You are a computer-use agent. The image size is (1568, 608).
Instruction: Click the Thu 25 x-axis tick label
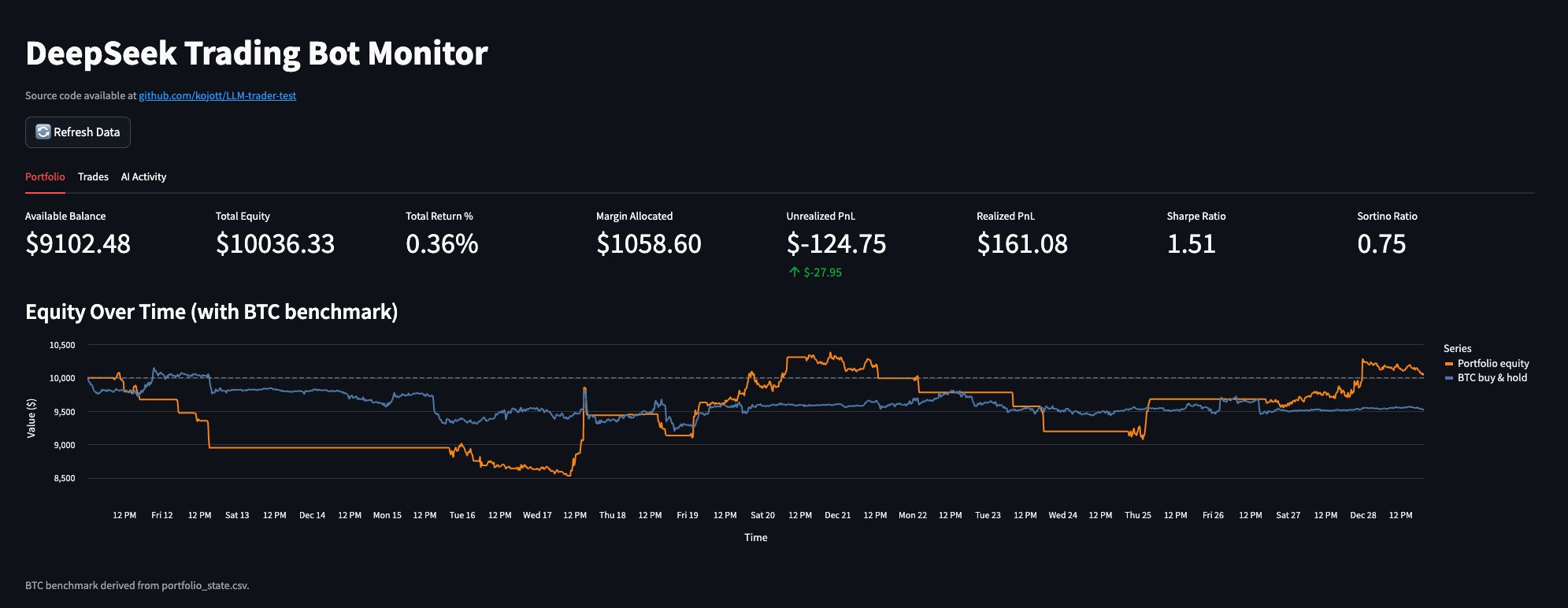click(1138, 515)
